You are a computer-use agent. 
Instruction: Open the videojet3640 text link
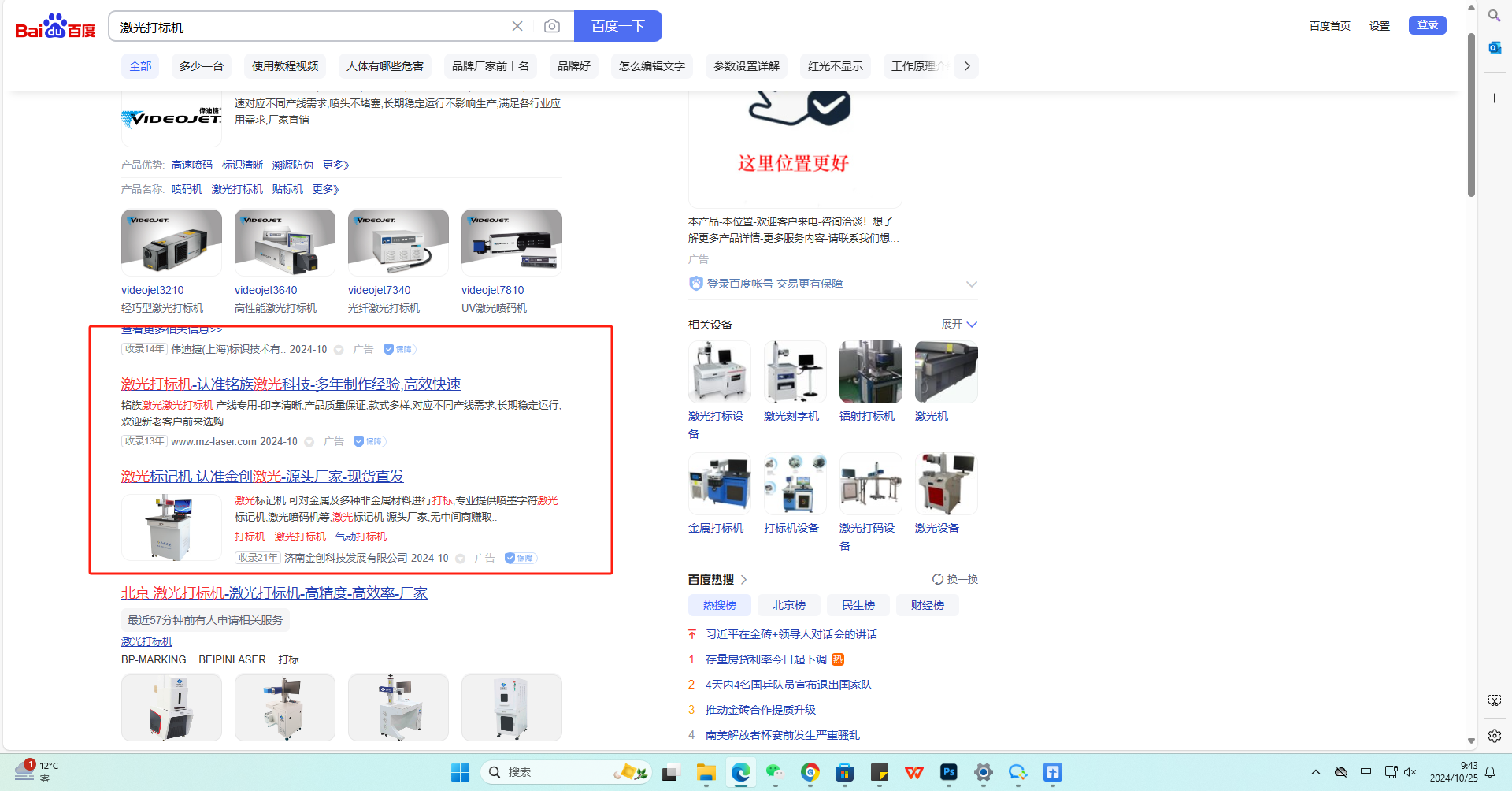(x=266, y=290)
